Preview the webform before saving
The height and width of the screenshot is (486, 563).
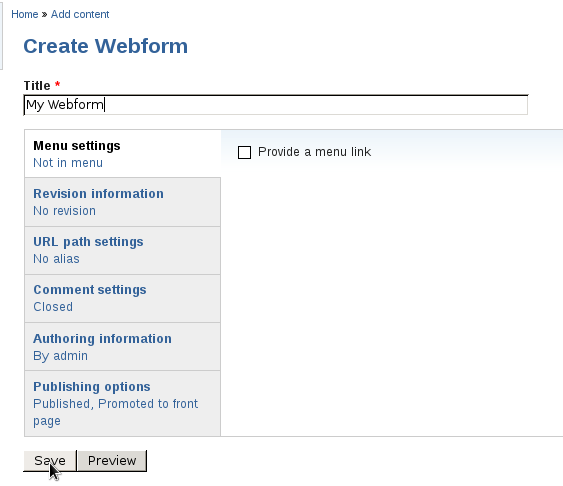point(112,461)
